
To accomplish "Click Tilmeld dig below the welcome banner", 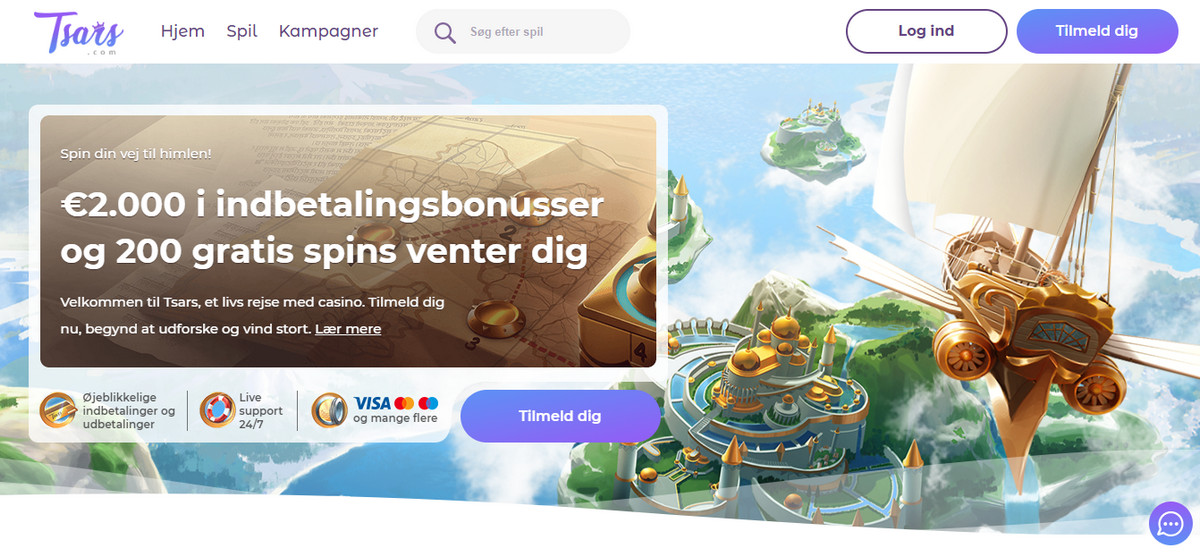I will (560, 416).
